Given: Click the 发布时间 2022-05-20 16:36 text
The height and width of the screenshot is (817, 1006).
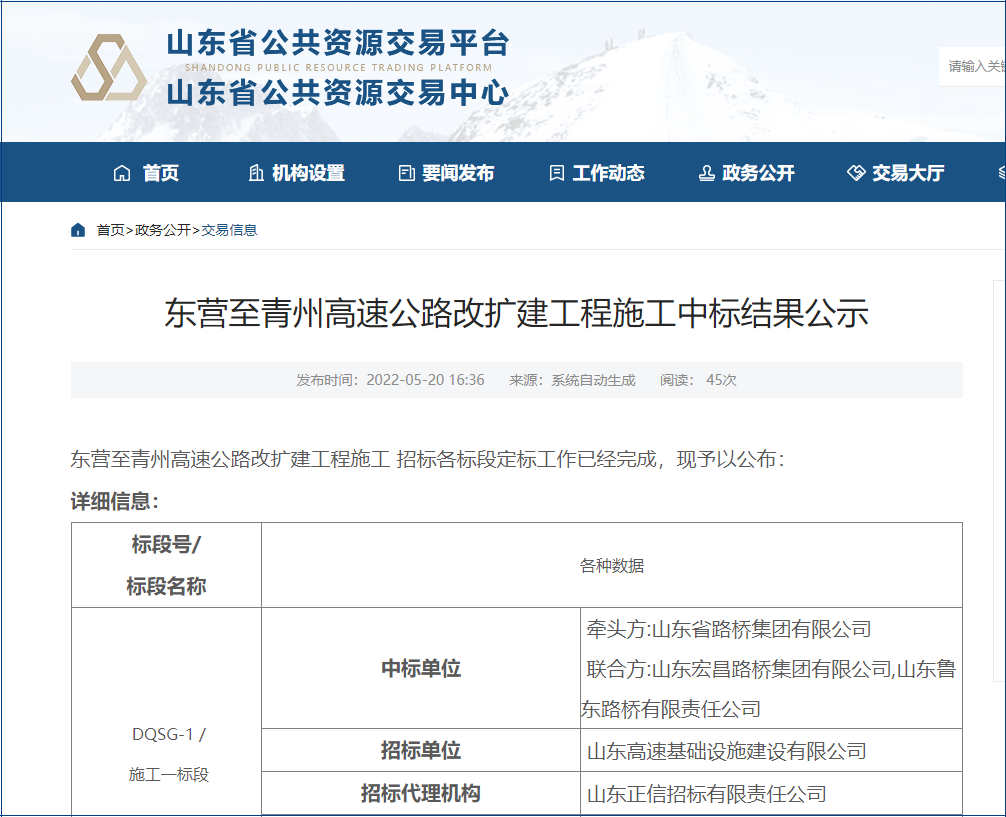Looking at the screenshot, I should [x=390, y=380].
